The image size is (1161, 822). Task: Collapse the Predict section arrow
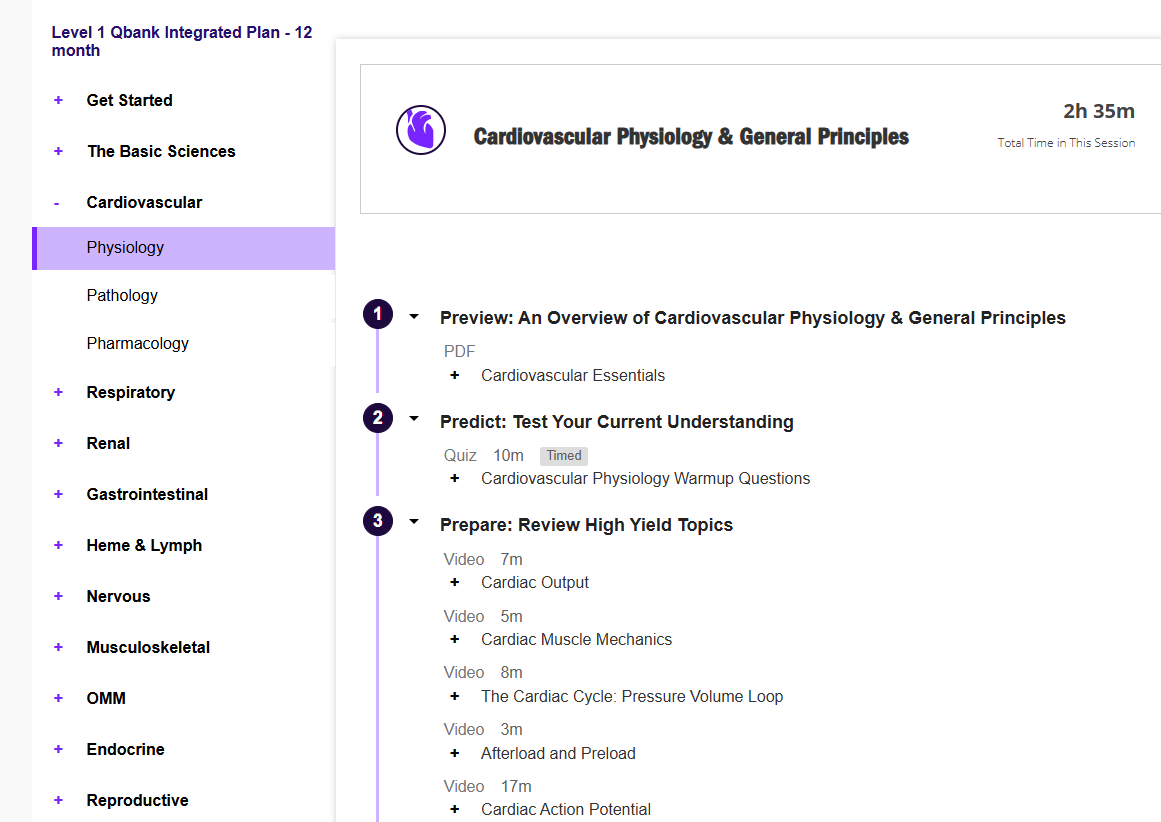414,420
